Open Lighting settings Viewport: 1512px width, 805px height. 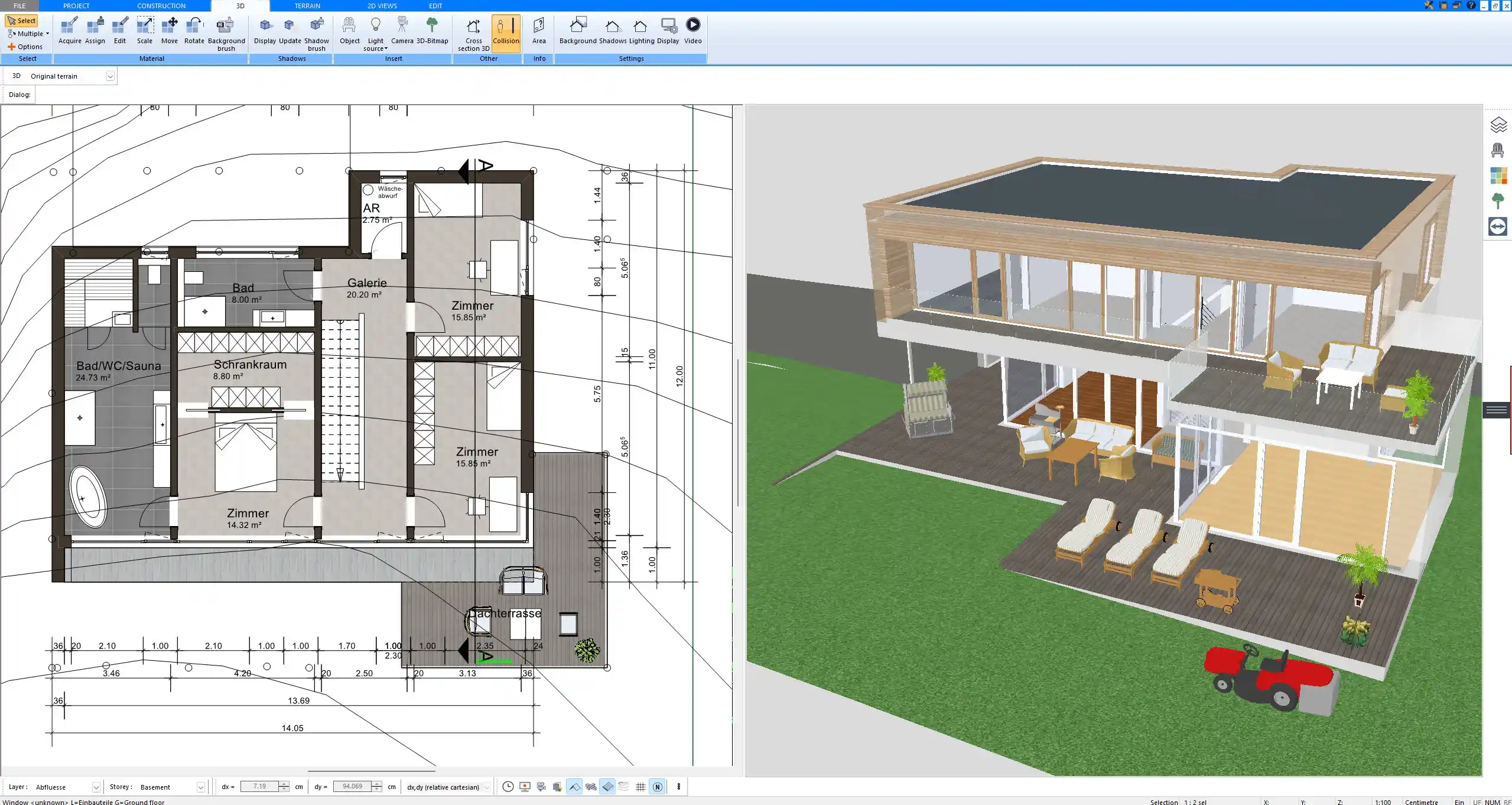pyautogui.click(x=642, y=31)
